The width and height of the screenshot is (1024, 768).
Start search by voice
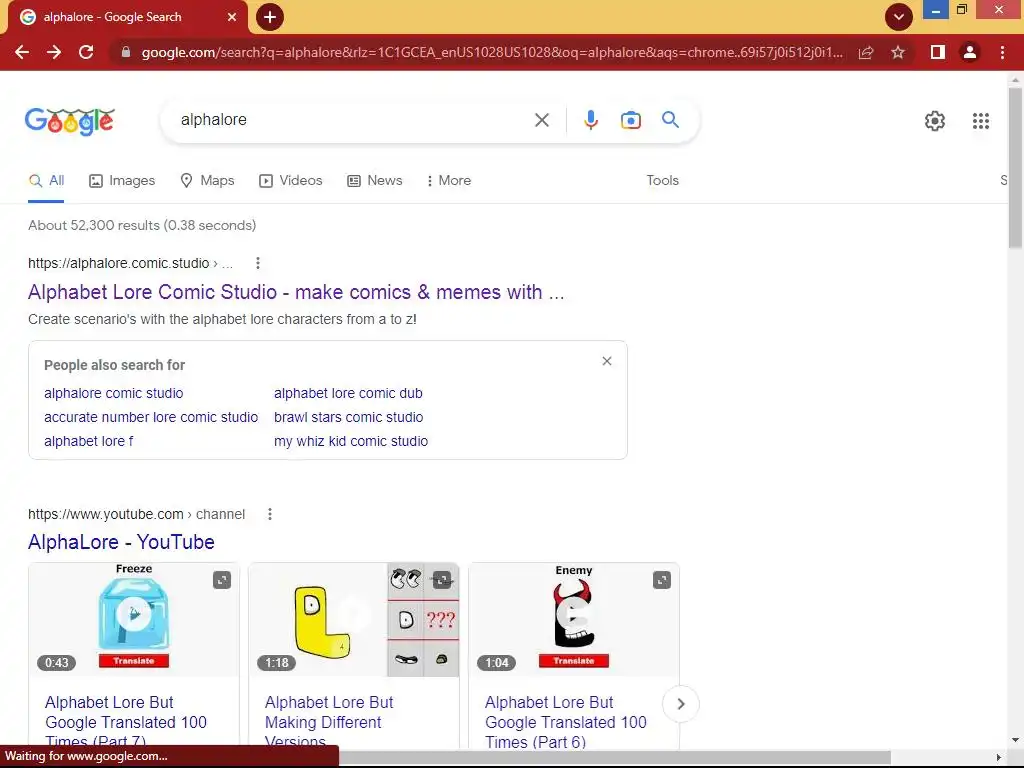[x=590, y=120]
